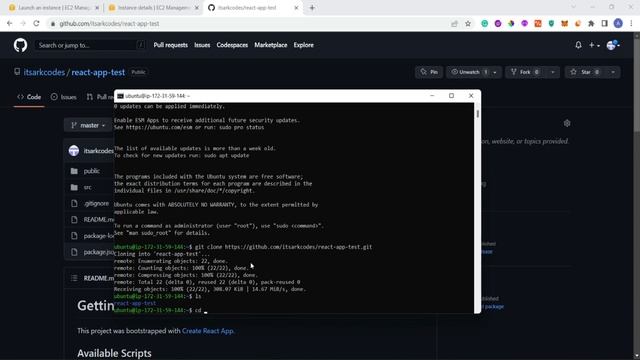Minimize the ubuntu terminal window
The height and width of the screenshot is (360, 640).
point(432,96)
